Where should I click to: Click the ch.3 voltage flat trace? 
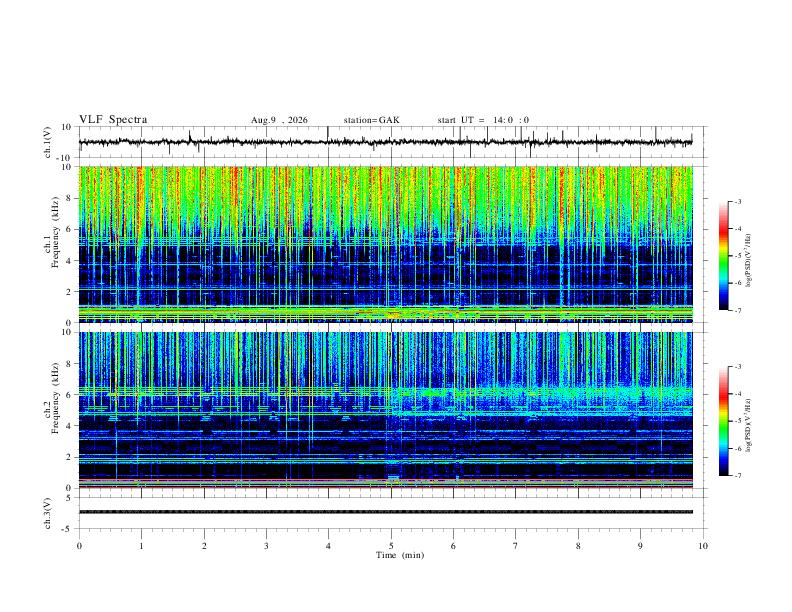385,512
